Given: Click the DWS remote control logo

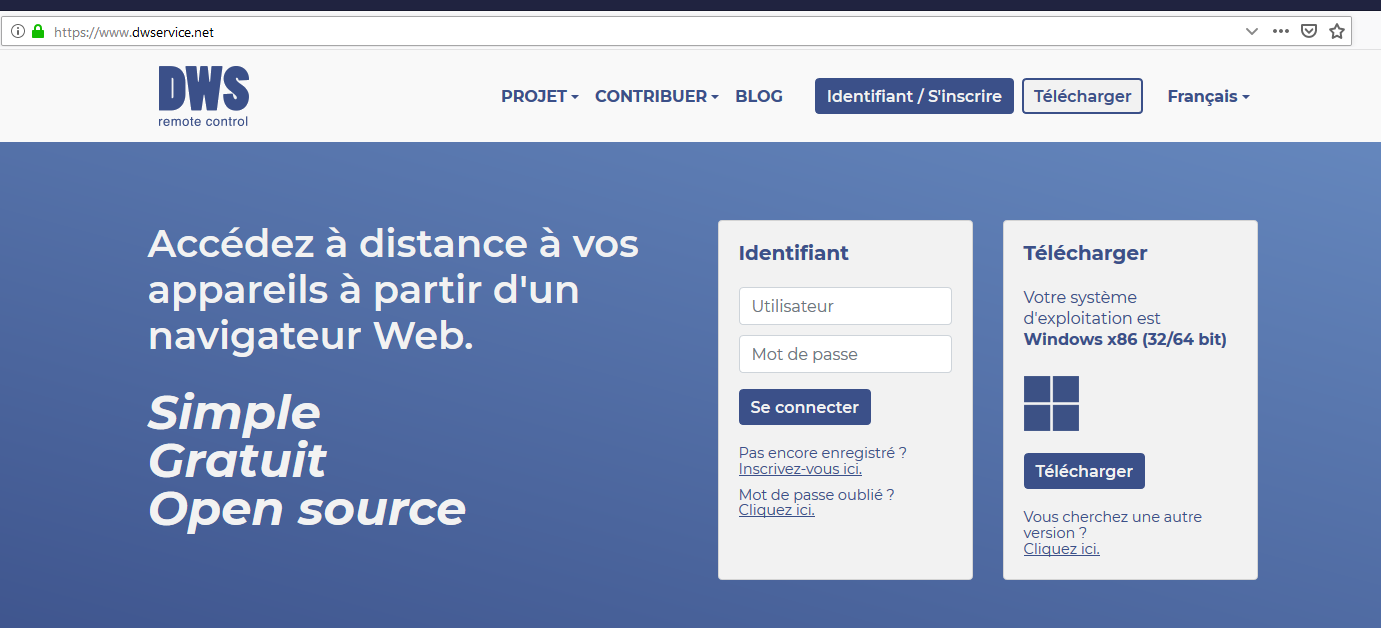Looking at the screenshot, I should click(x=203, y=96).
